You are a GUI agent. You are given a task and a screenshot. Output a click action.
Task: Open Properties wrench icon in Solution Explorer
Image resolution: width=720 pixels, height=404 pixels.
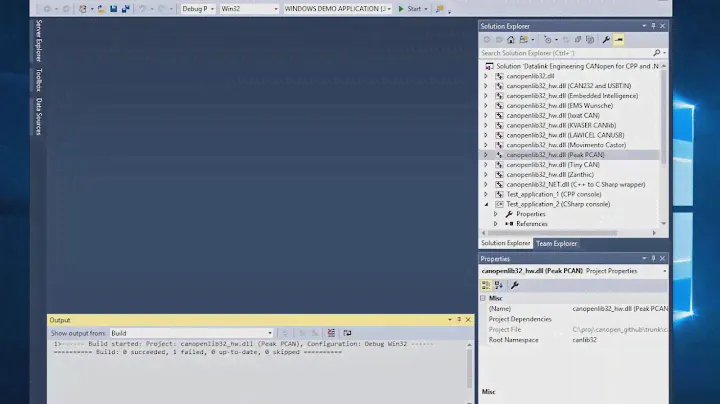[x=605, y=40]
